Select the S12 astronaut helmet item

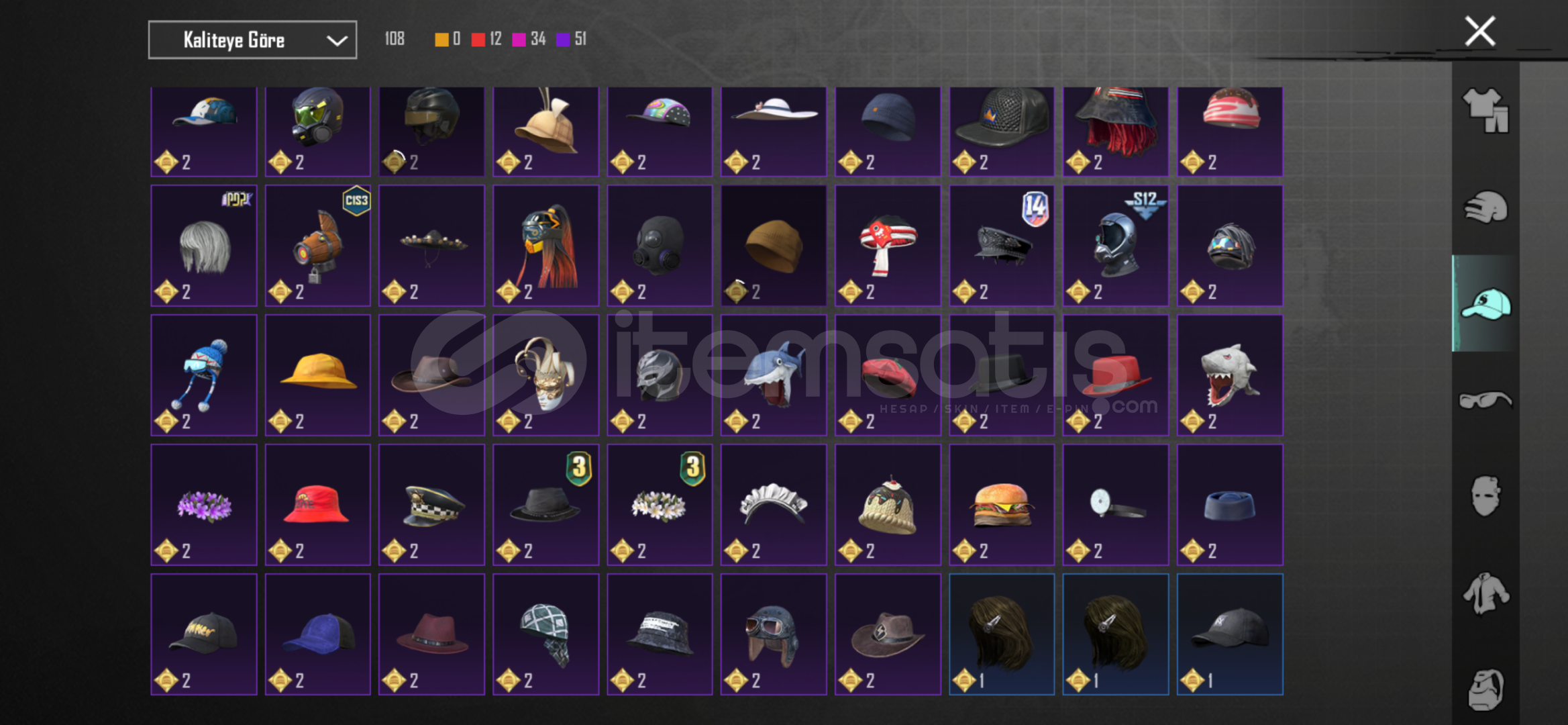coord(1115,246)
